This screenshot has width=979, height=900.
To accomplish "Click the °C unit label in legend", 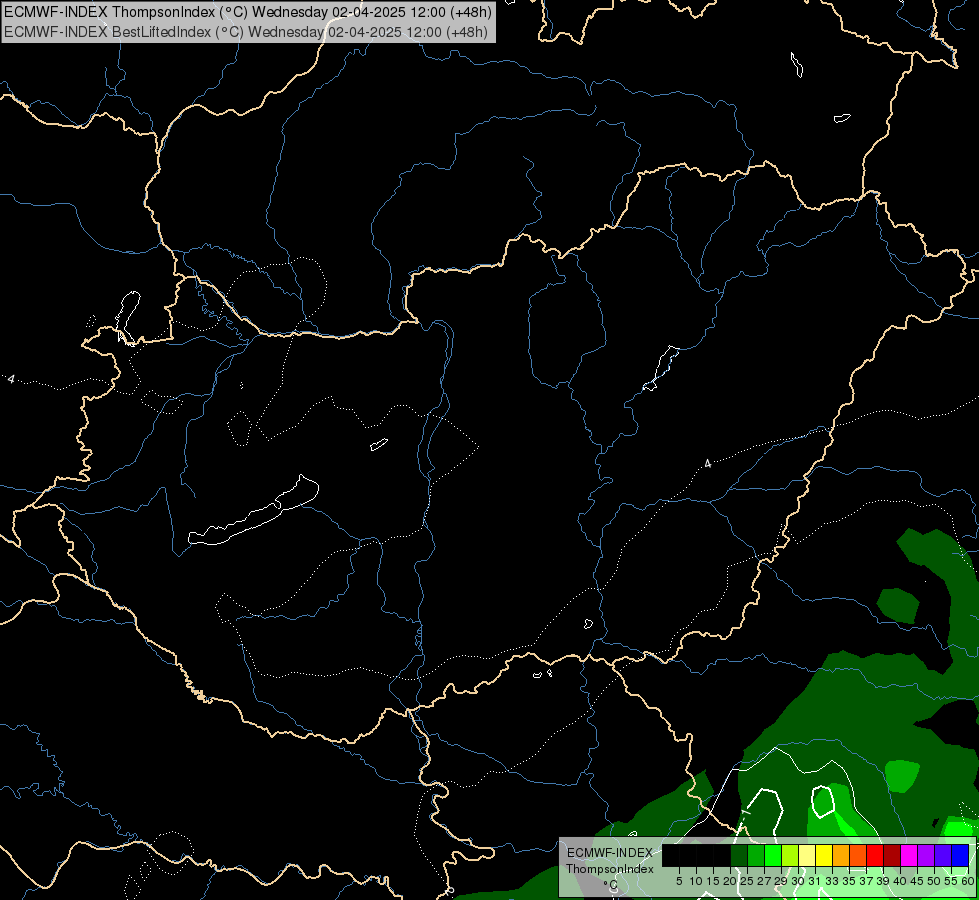I will pyautogui.click(x=611, y=884).
